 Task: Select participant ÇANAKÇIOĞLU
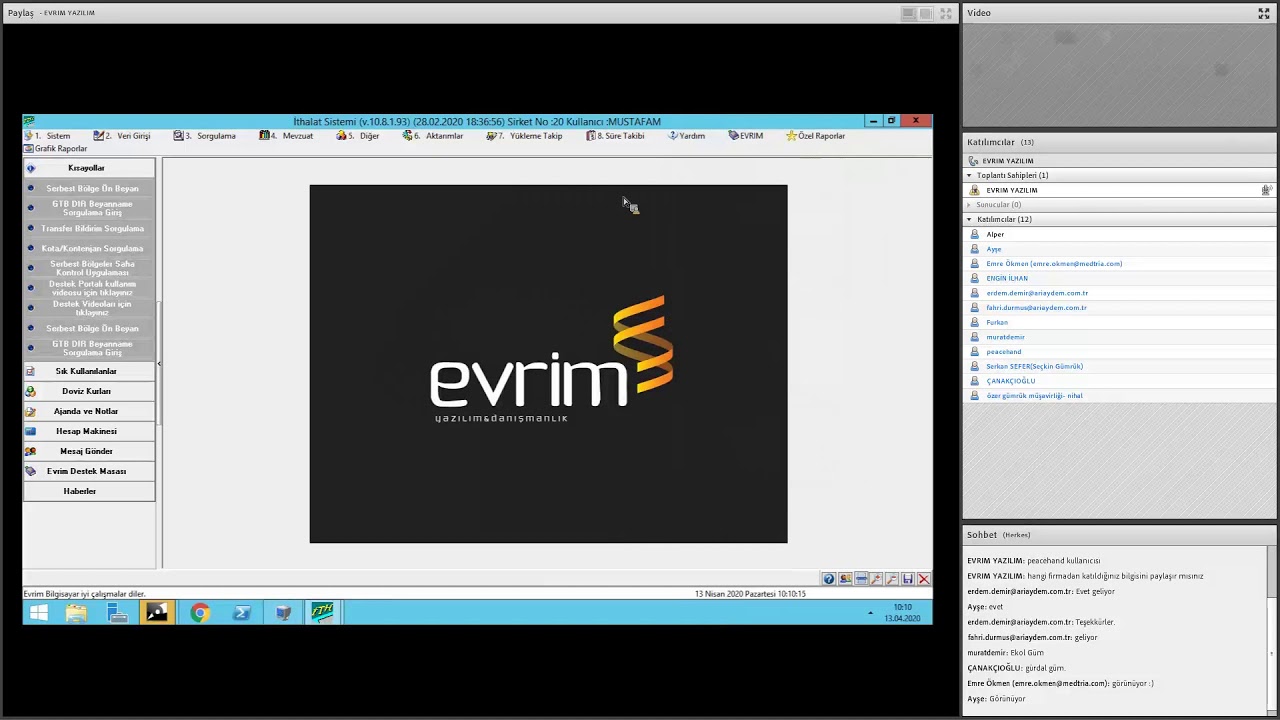pyautogui.click(x=1118, y=381)
